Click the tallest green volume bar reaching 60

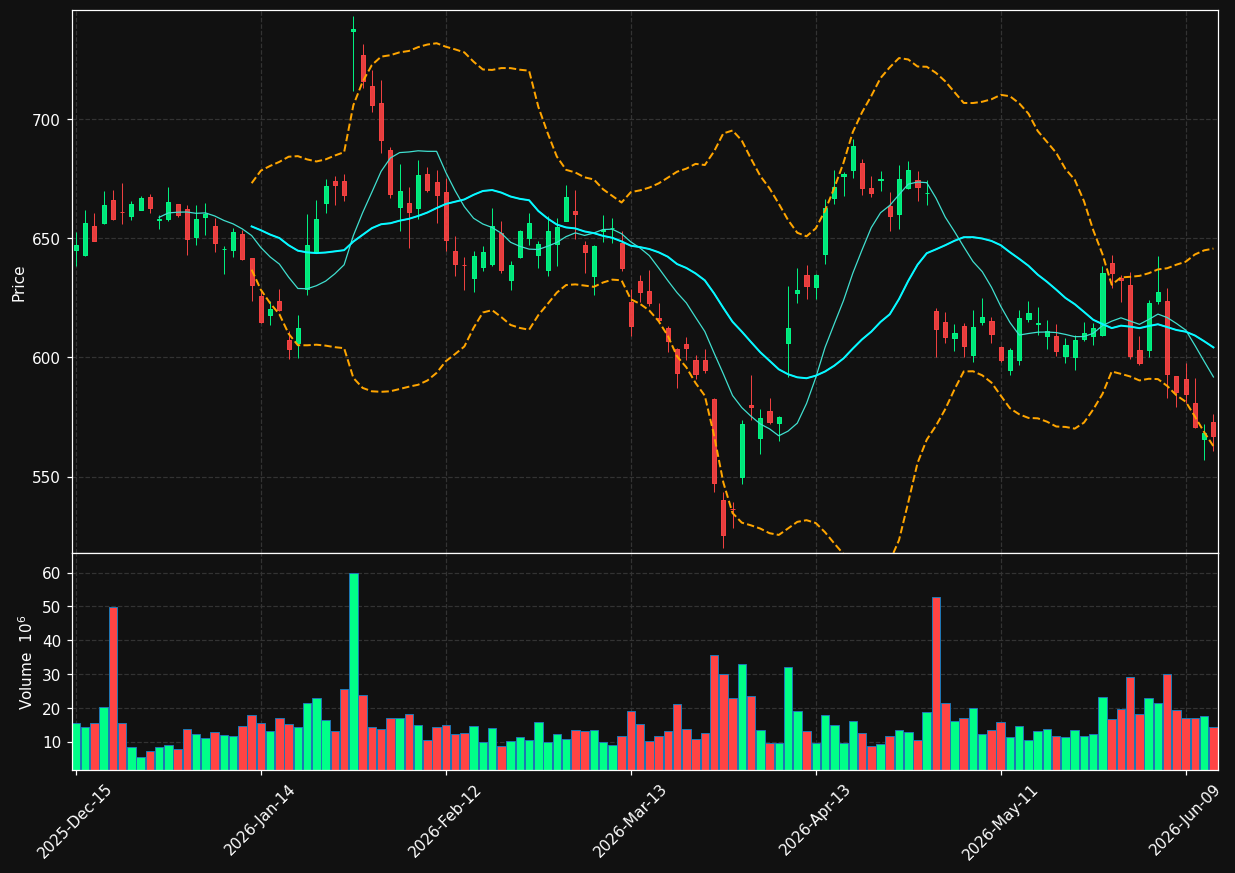[x=353, y=671]
